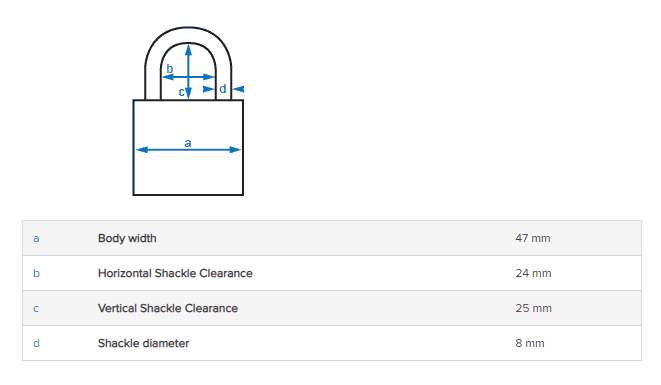Select the 'b' letter in the table
The width and height of the screenshot is (661, 385).
[36, 273]
